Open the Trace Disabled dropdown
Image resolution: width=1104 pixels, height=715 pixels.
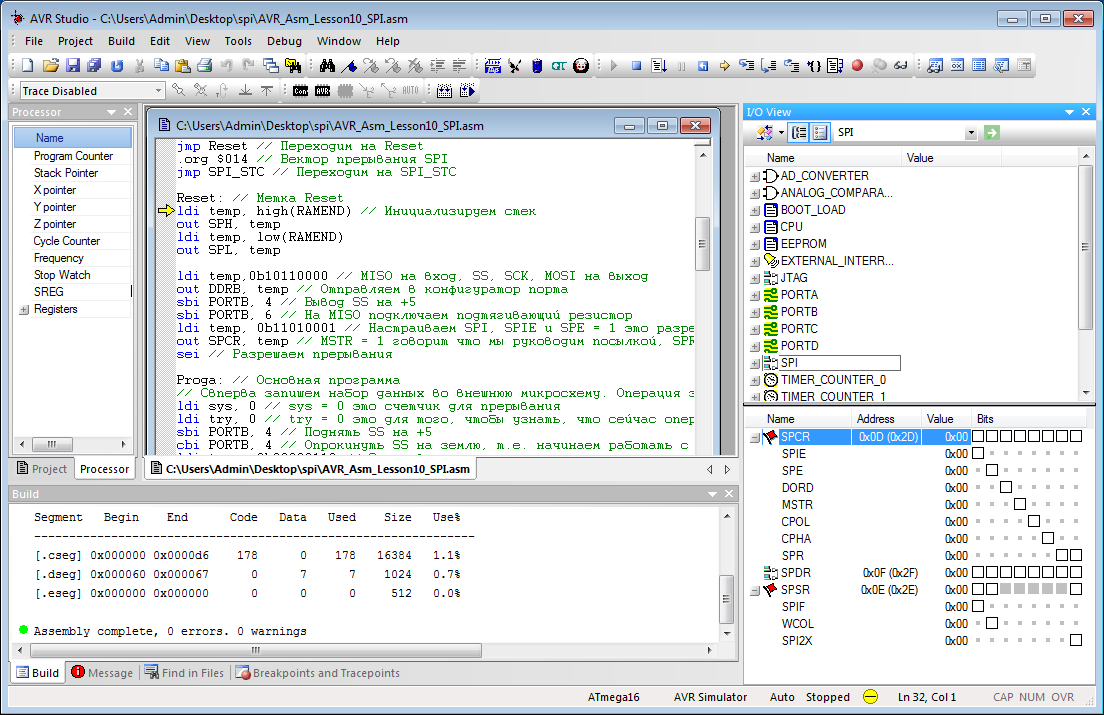pyautogui.click(x=159, y=91)
